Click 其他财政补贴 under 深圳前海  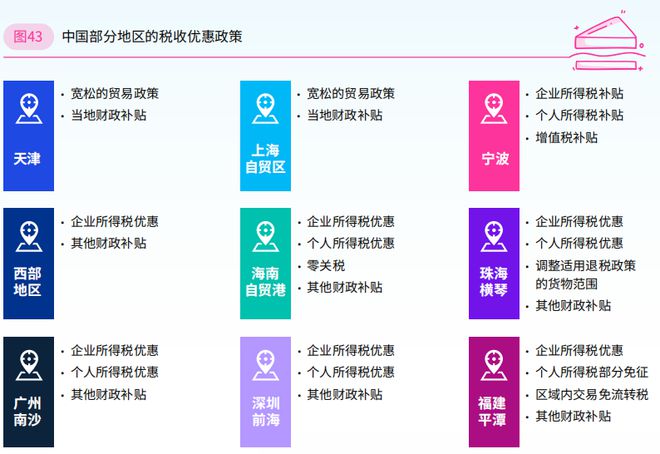coord(344,394)
